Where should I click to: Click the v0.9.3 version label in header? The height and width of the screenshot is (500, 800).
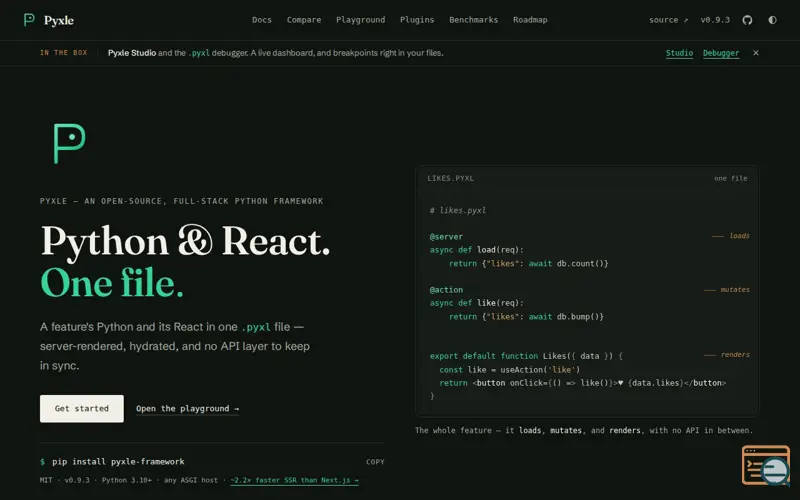pyautogui.click(x=715, y=20)
